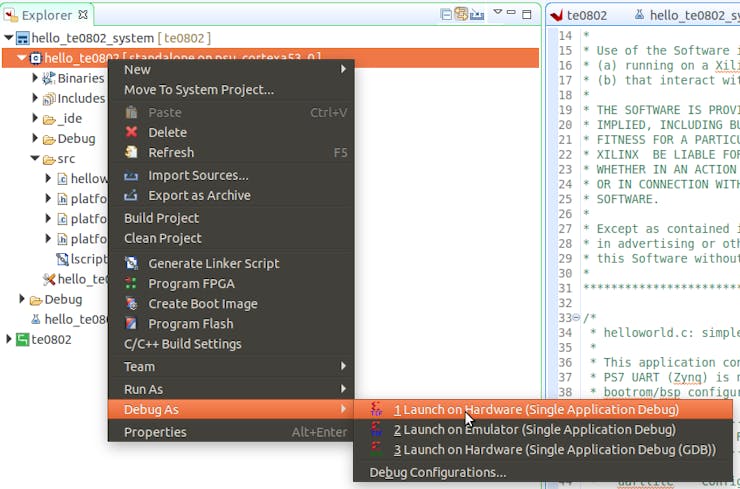Viewport: 740px width, 489px height.
Task: Expand the Debug folder under hello_te0802
Action: (x=34, y=138)
